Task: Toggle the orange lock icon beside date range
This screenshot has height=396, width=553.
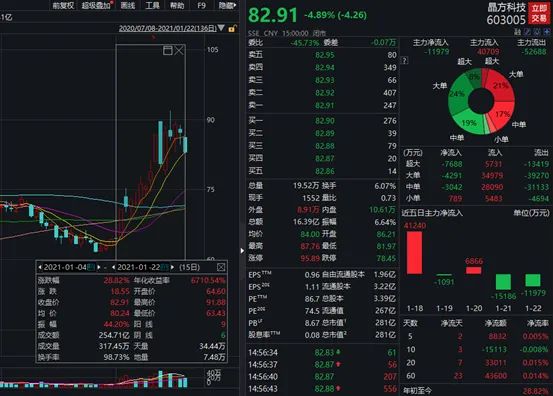Action: (232, 29)
